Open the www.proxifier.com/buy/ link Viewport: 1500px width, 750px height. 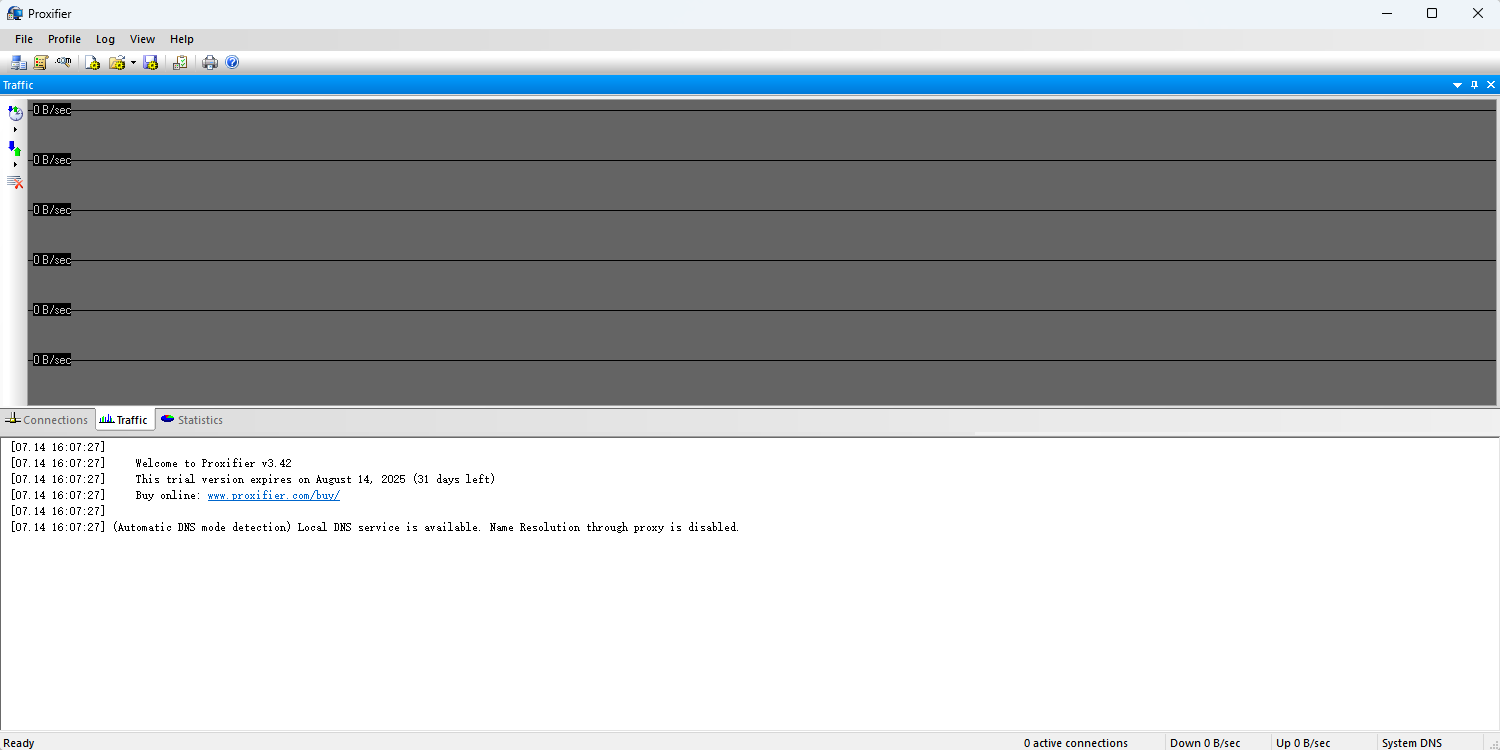(273, 496)
